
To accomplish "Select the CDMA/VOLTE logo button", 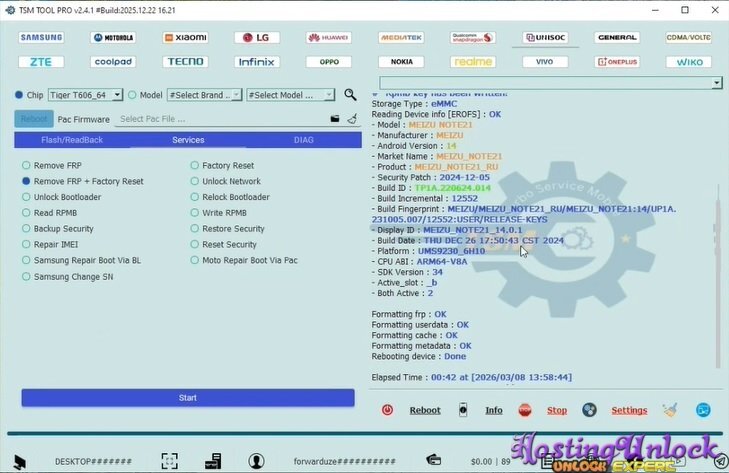I will pos(689,37).
